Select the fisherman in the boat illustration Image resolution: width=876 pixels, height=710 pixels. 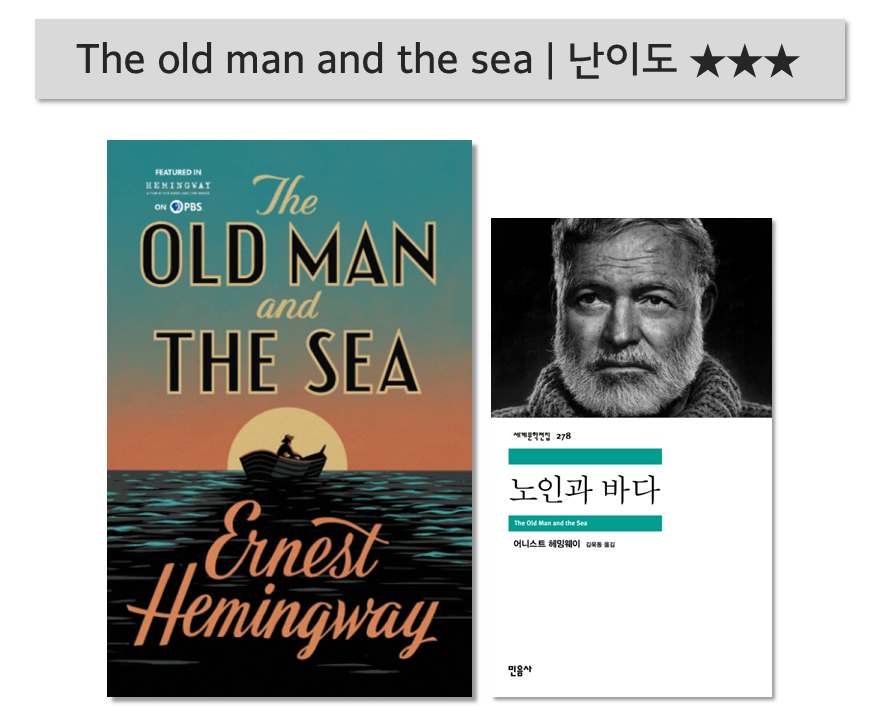[288, 447]
